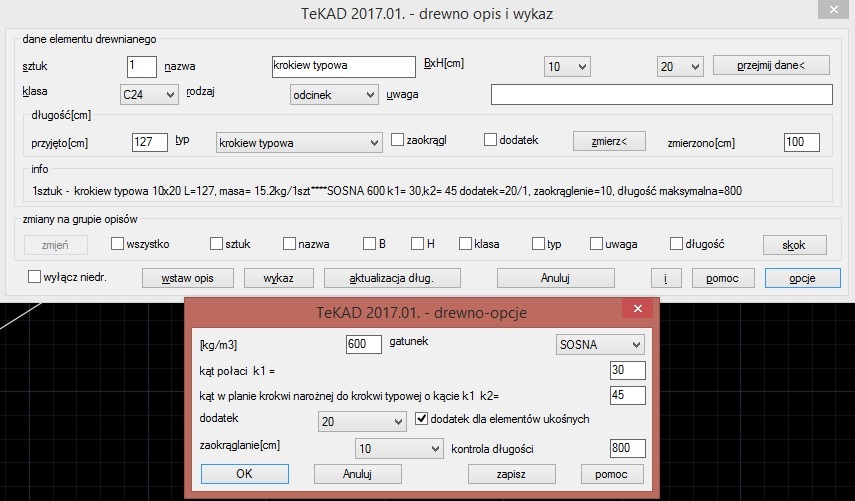This screenshot has width=855, height=501.
Task: Click the zapisz button
Action: click(x=511, y=474)
